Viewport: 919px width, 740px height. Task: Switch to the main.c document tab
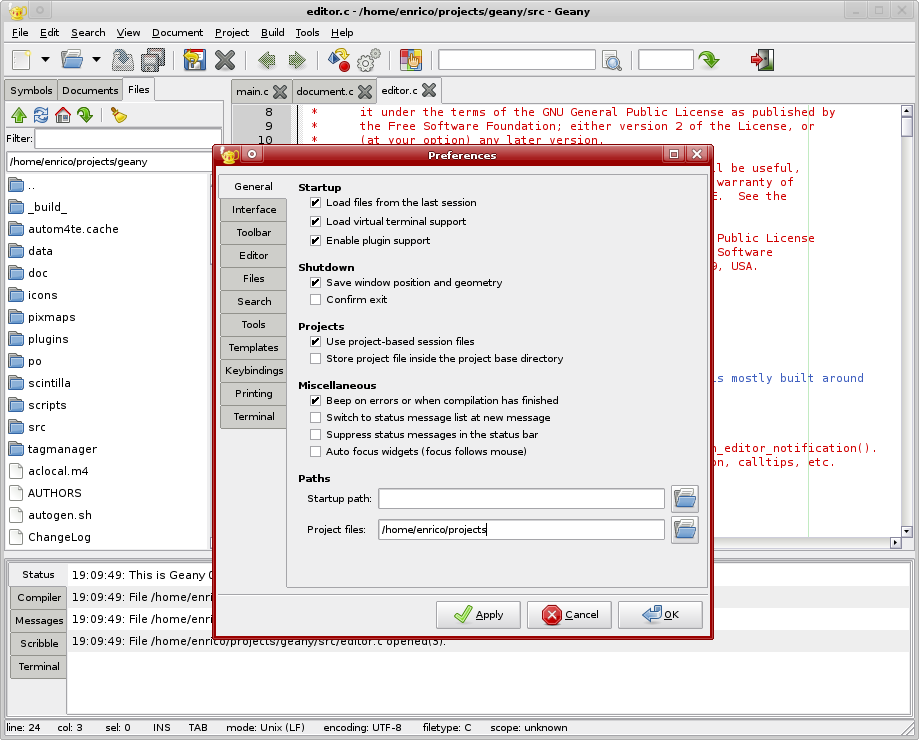pos(253,91)
